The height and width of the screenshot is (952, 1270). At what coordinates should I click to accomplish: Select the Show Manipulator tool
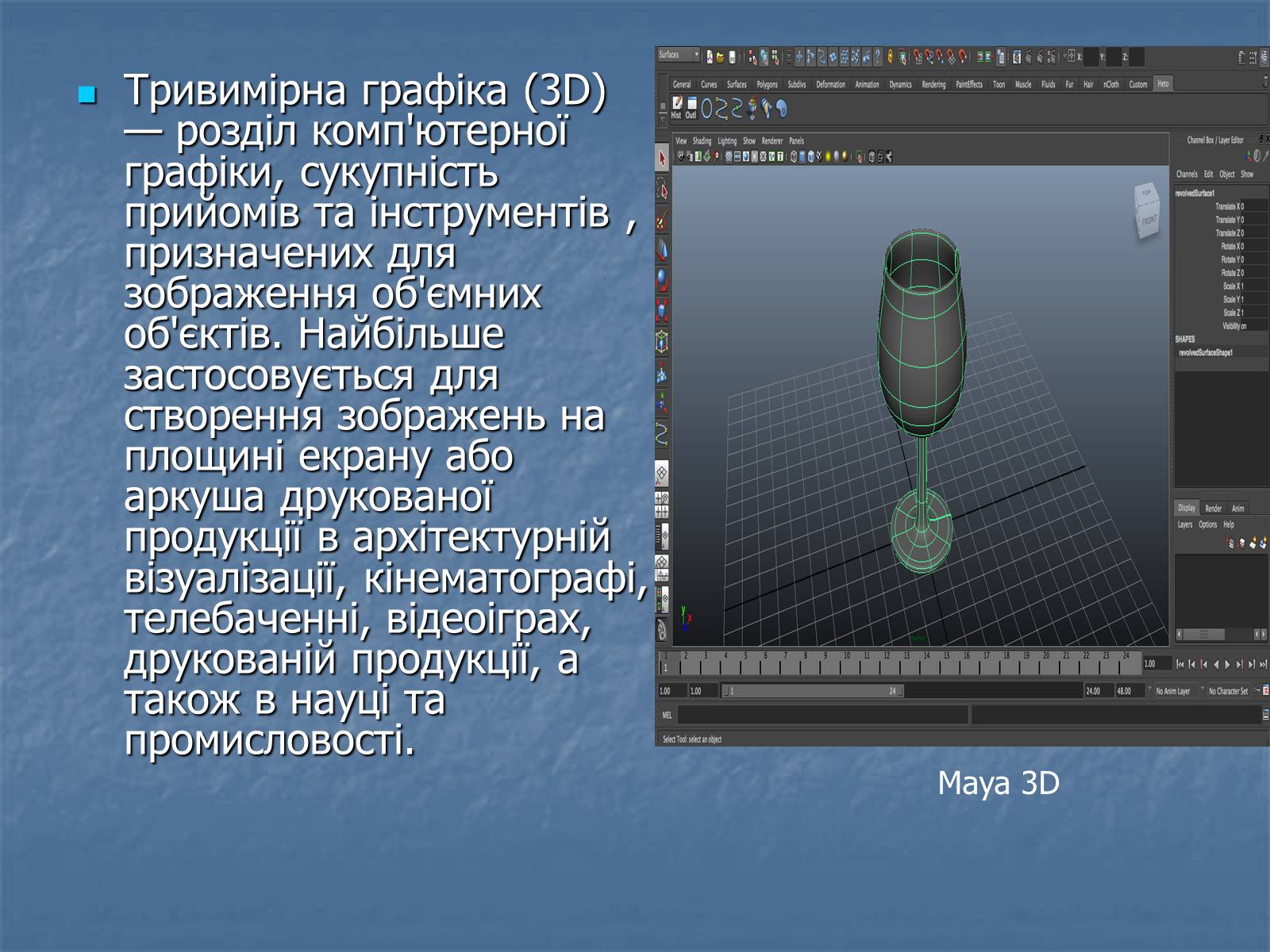pos(662,402)
